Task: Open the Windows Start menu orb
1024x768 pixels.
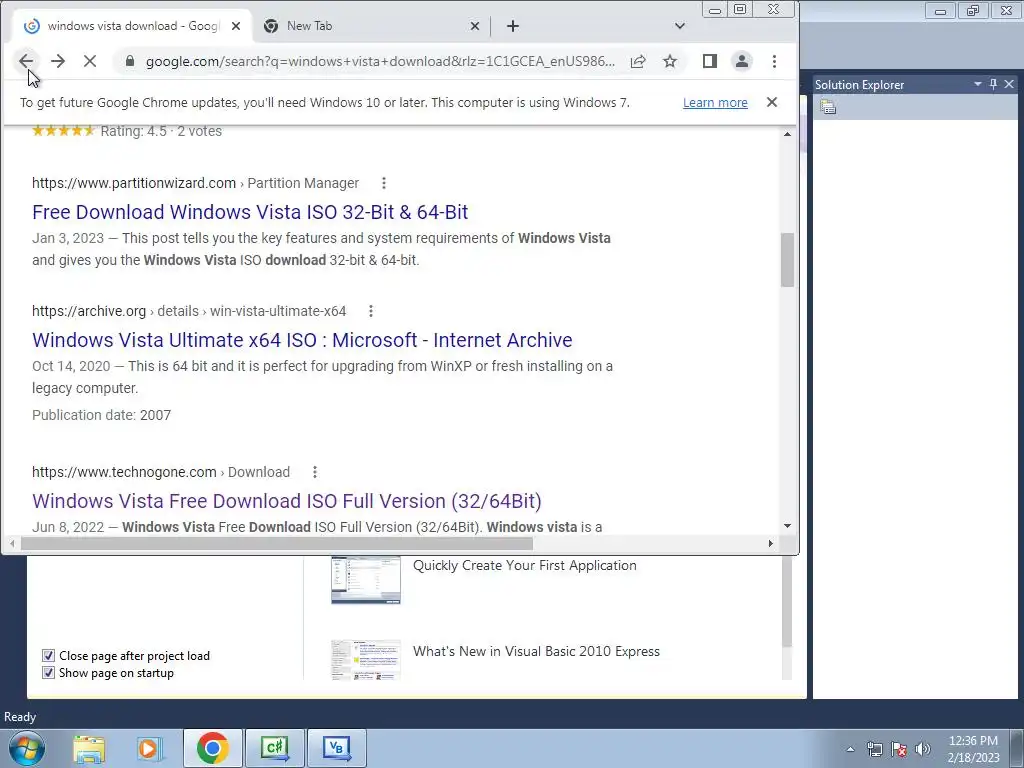Action: coord(26,748)
